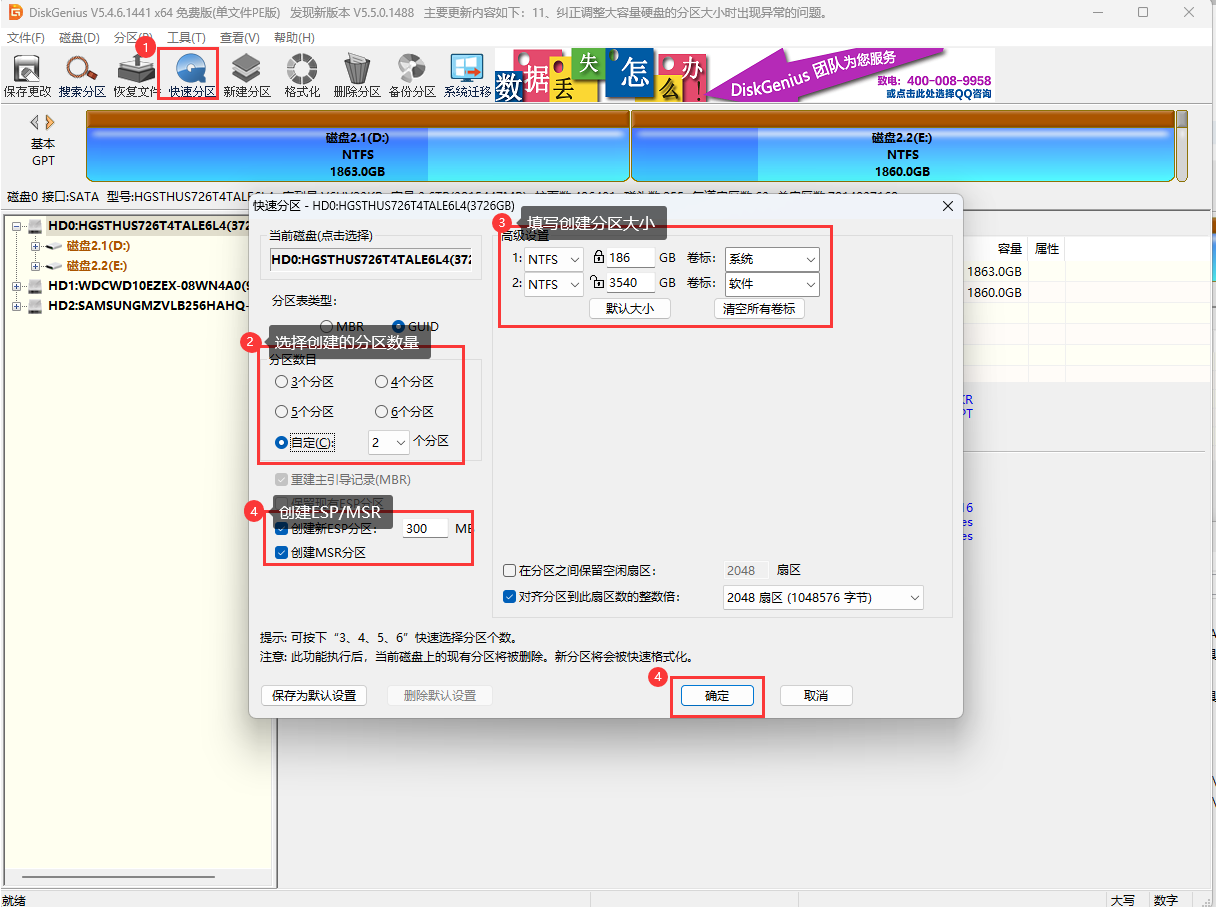Open the 磁盘(D) menu
The image size is (1216, 908).
tap(80, 38)
